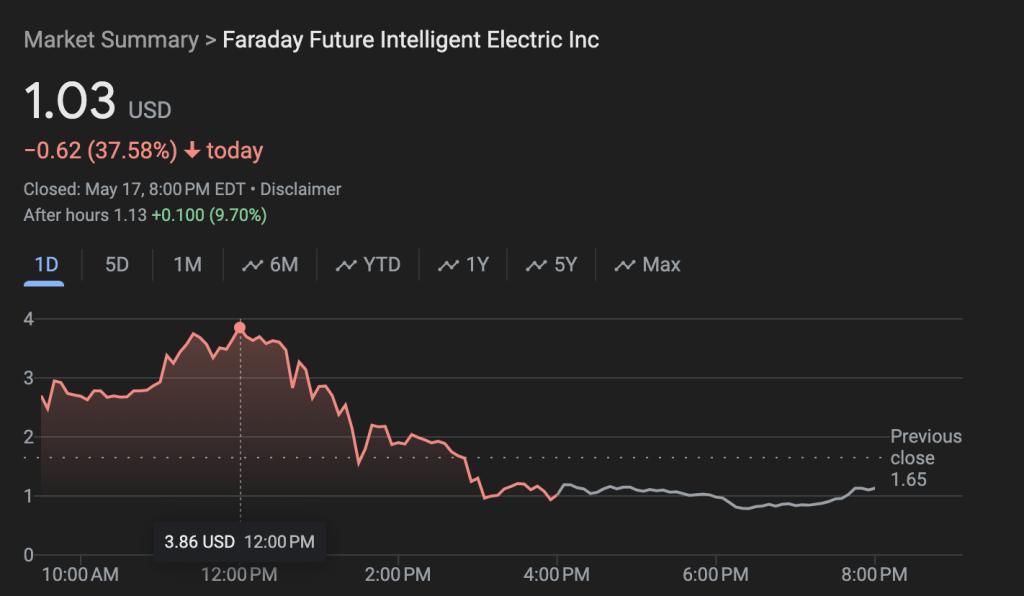This screenshot has height=596, width=1024.
Task: Select the 1D time range tab
Action: pyautogui.click(x=46, y=265)
